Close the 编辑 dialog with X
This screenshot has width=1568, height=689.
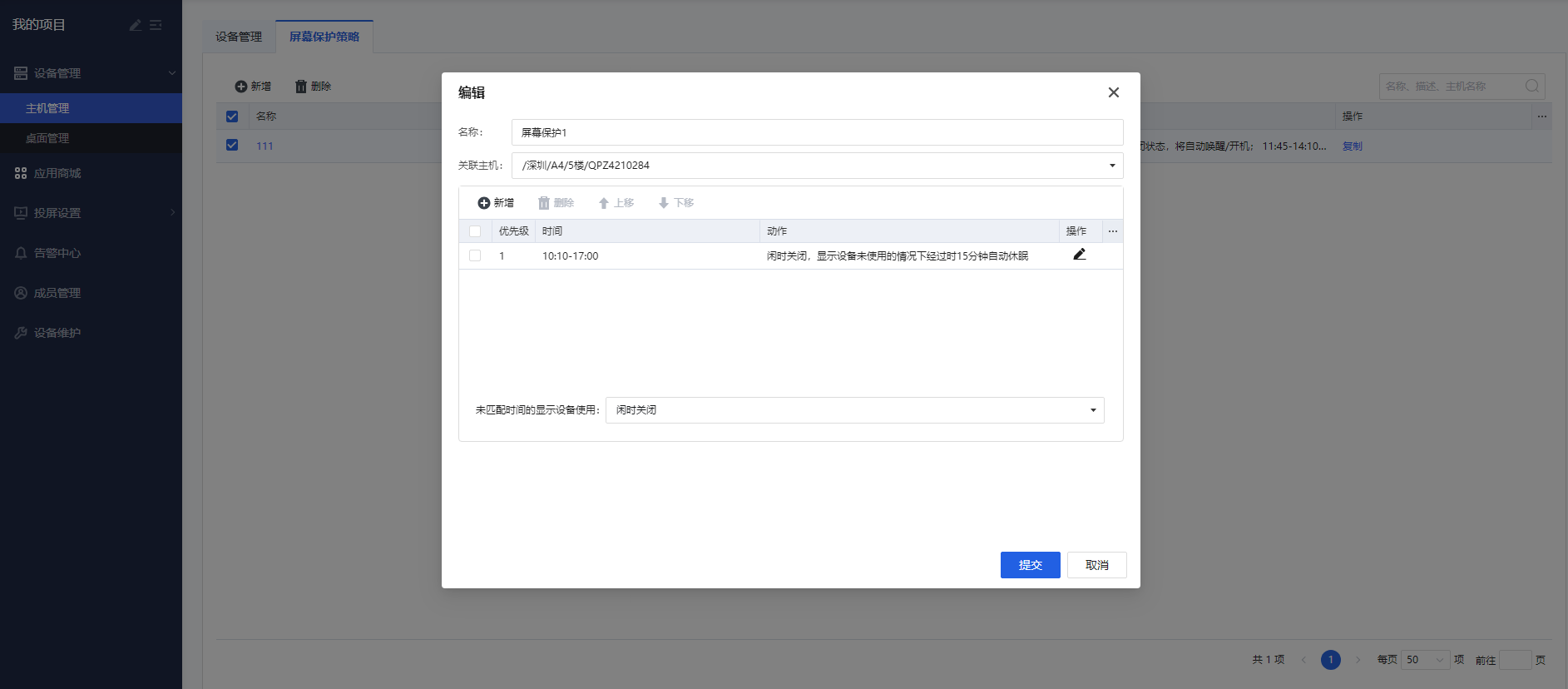[x=1113, y=92]
